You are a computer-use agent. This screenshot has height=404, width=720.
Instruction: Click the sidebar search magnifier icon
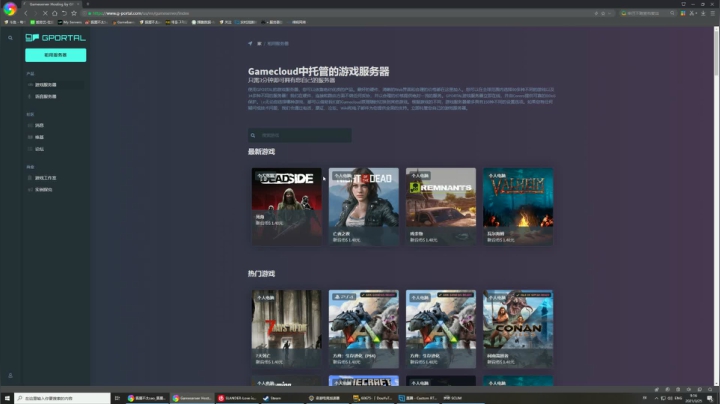pyautogui.click(x=10, y=38)
